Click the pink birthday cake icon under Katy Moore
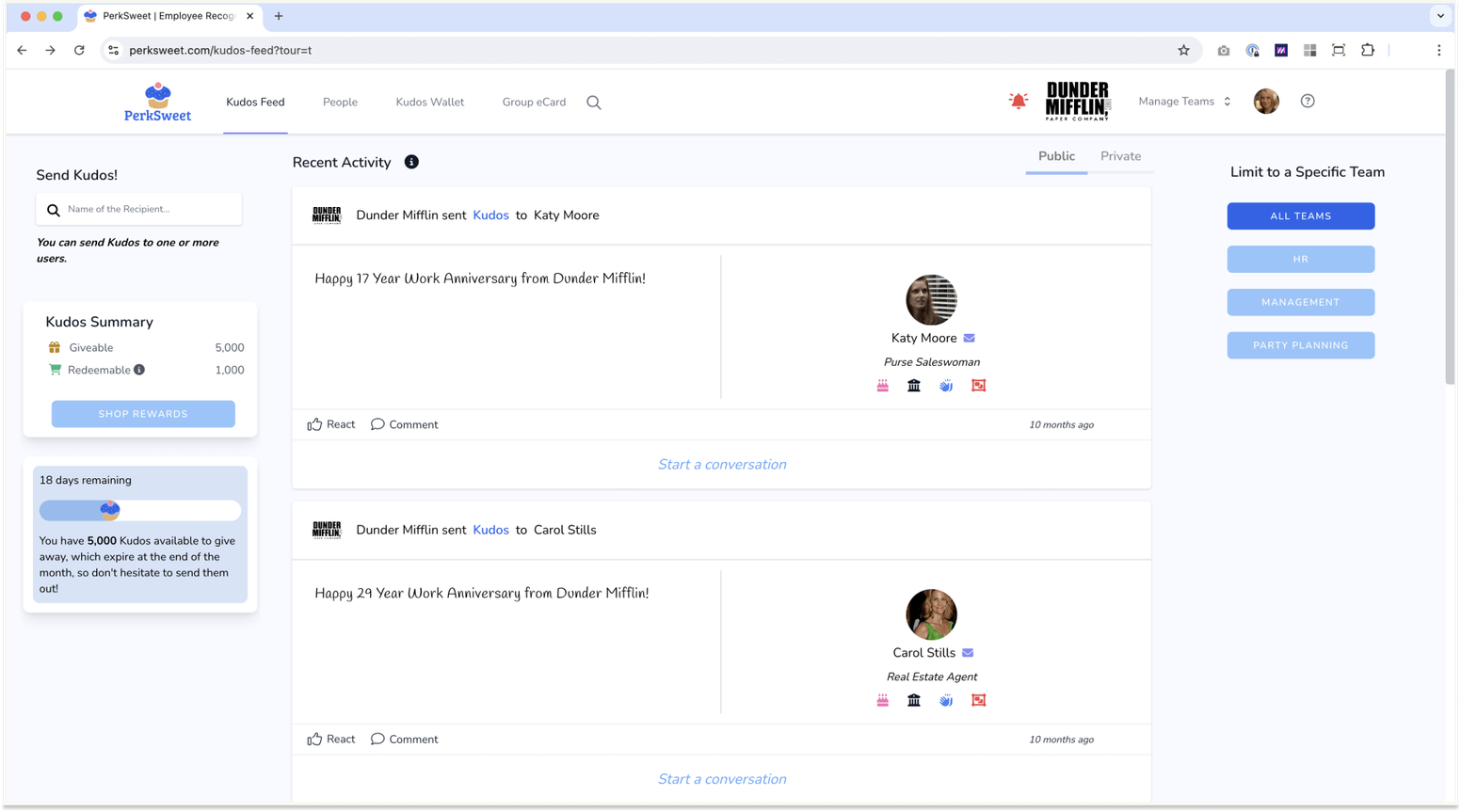1461x812 pixels. (883, 386)
